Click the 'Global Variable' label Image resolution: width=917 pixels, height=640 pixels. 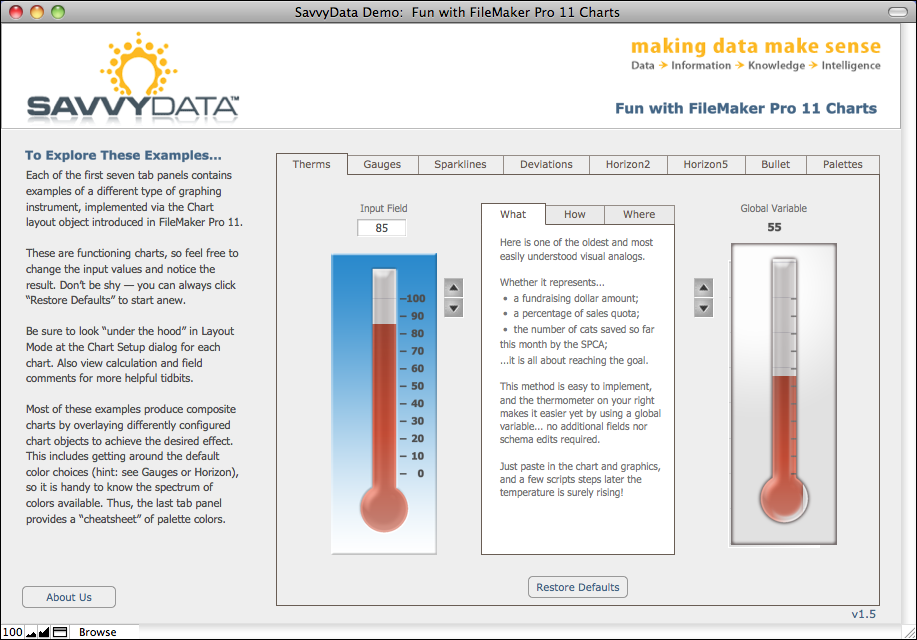[x=774, y=208]
